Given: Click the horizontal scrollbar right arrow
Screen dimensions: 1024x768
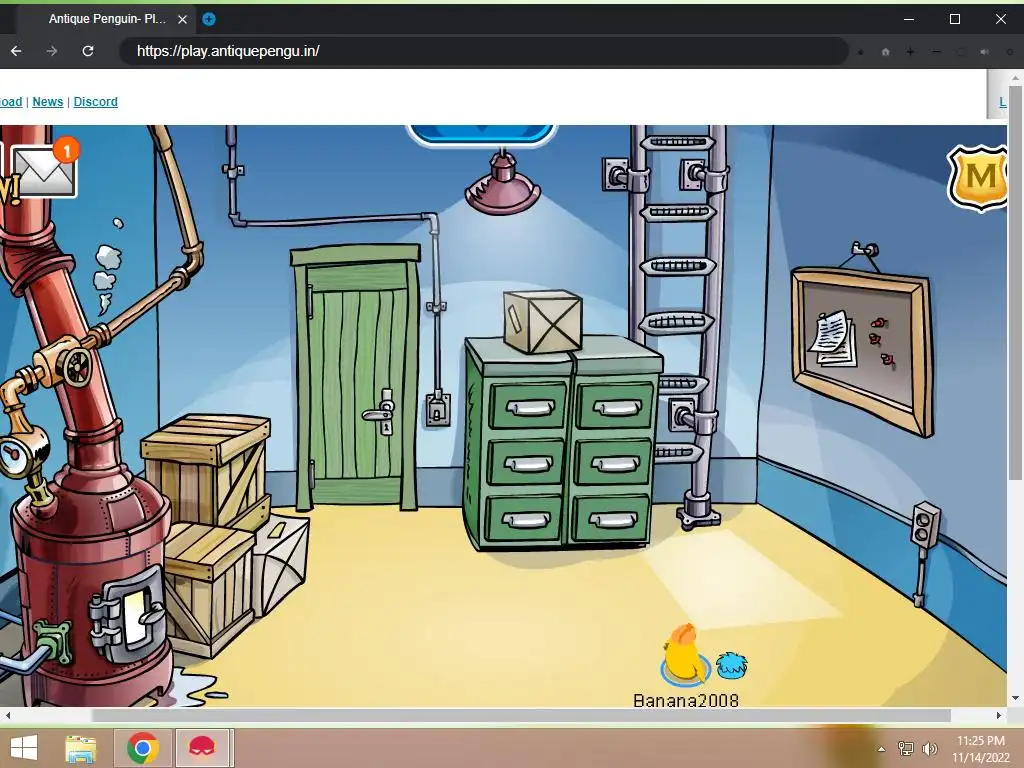Looking at the screenshot, I should (999, 716).
